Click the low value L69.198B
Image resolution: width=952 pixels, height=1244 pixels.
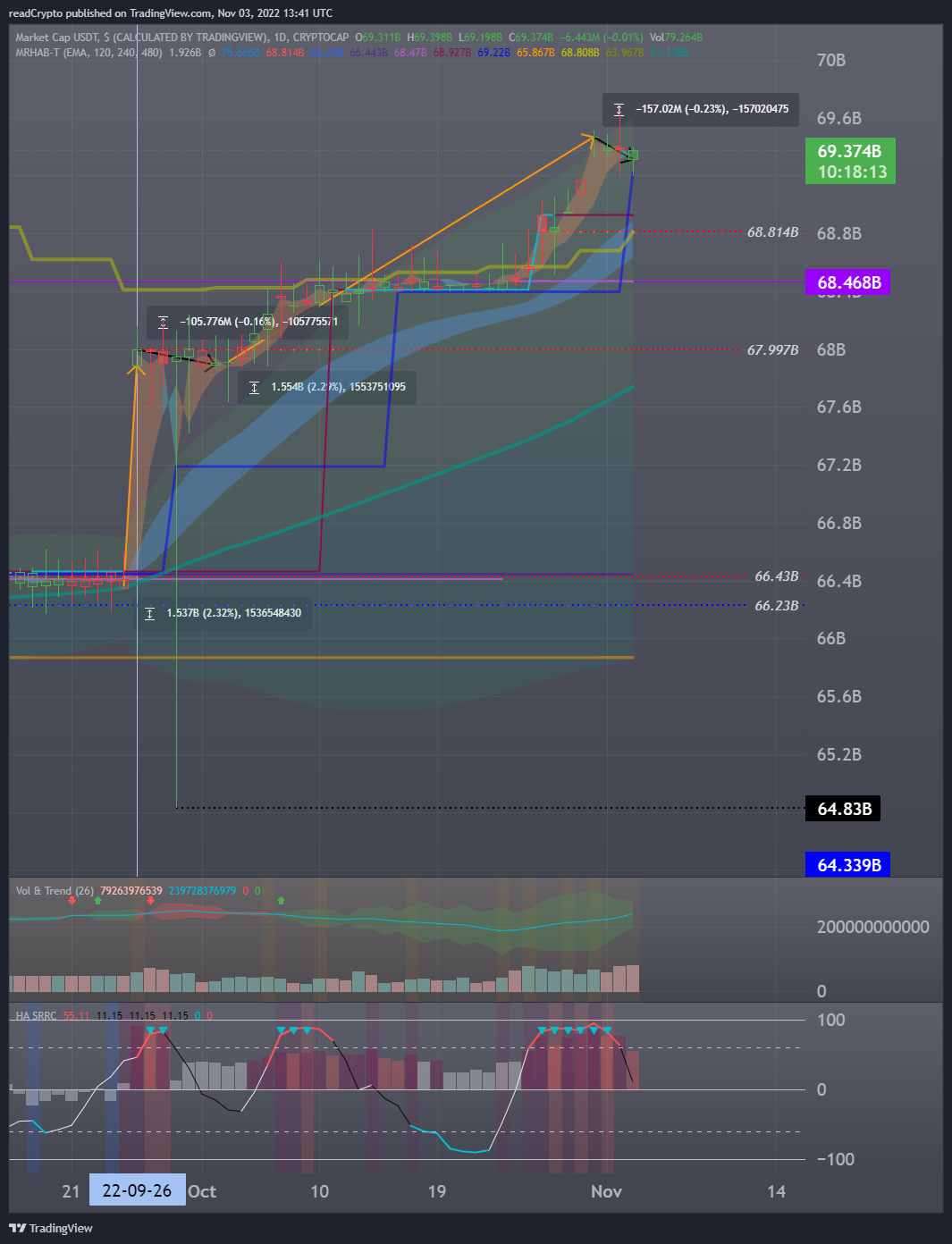(x=481, y=38)
